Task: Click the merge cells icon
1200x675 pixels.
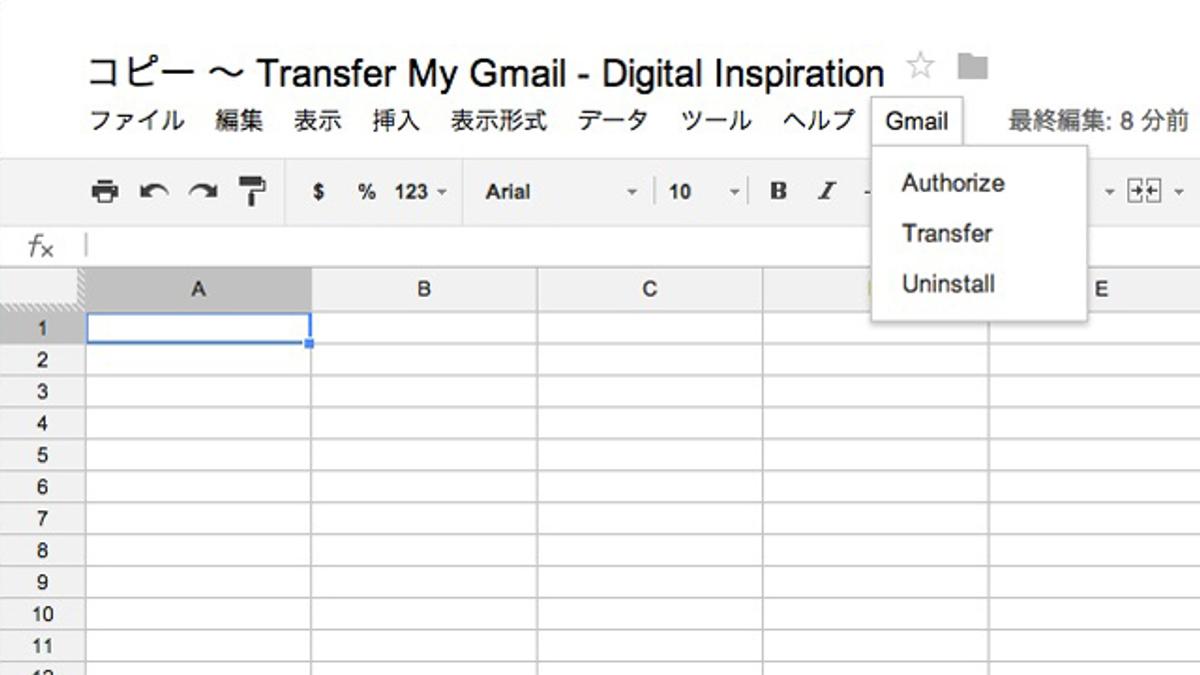Action: click(x=1145, y=191)
